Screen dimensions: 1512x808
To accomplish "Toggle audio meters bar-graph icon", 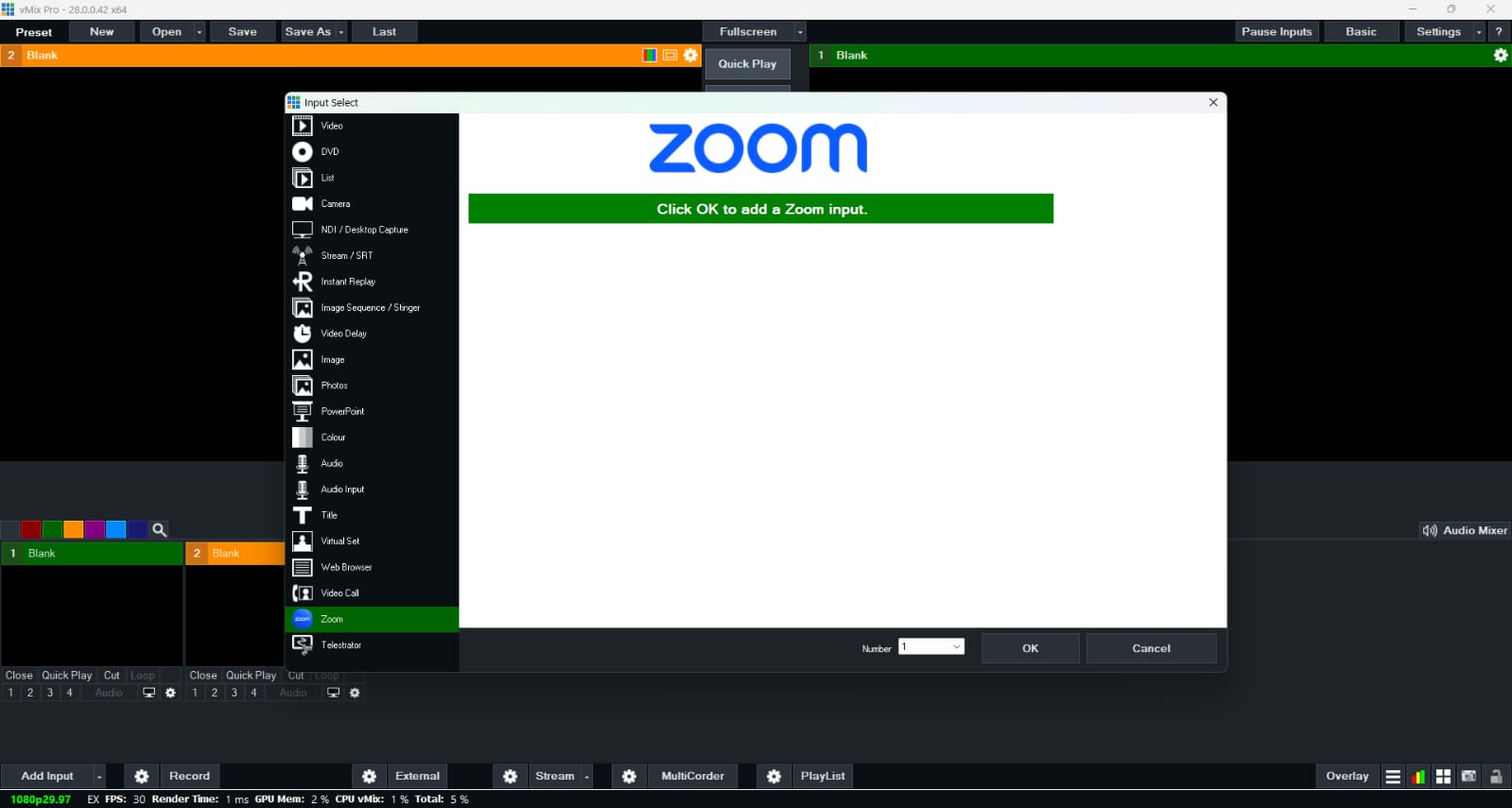I will click(1418, 777).
